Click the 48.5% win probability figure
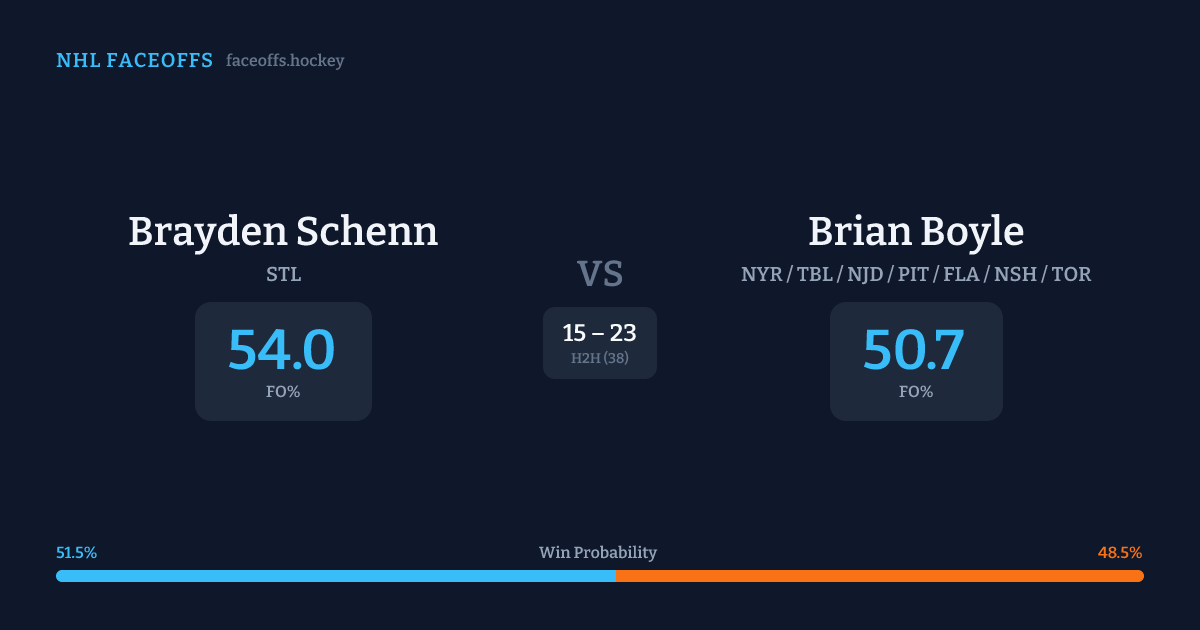 [1120, 553]
